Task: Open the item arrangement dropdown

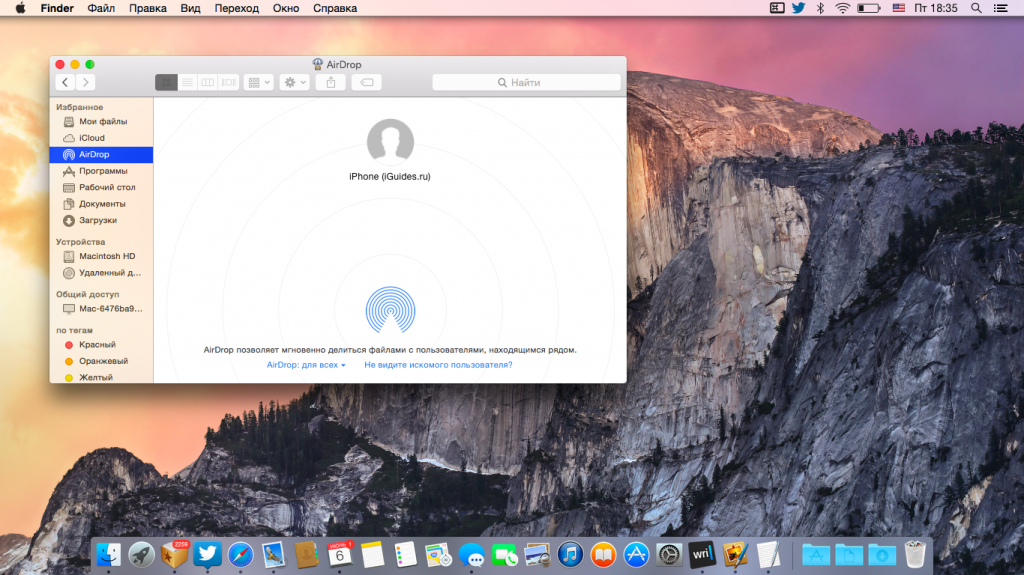Action: click(259, 82)
